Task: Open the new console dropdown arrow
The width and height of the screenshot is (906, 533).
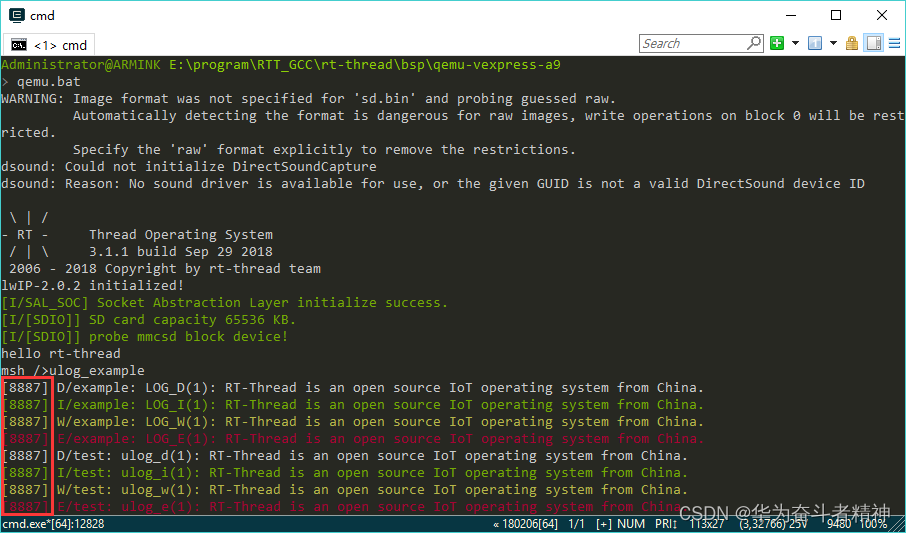Action: (x=795, y=43)
